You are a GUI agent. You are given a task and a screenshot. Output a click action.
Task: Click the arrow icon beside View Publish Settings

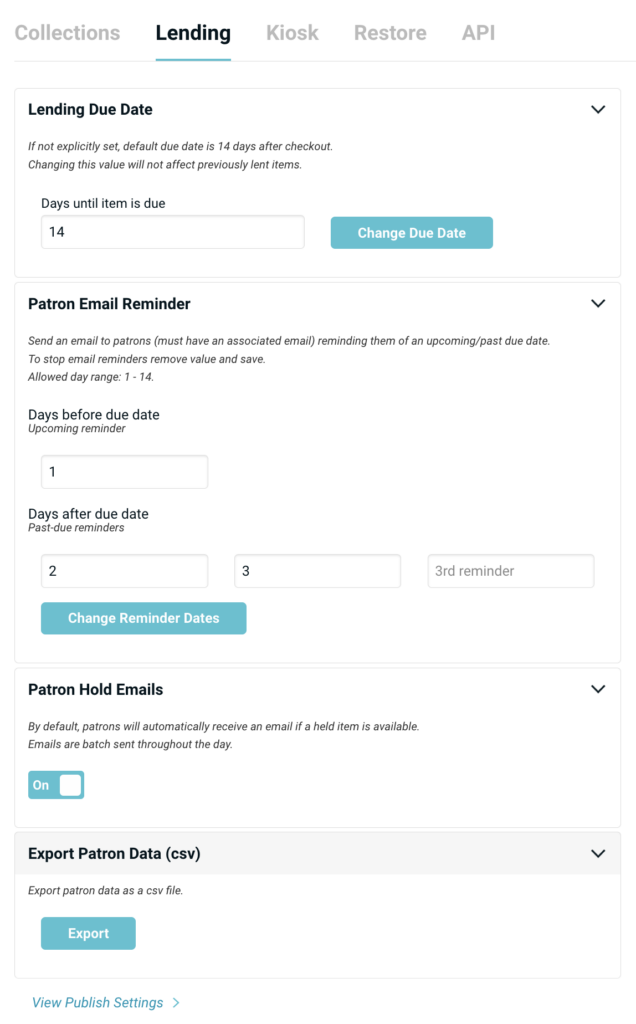pyautogui.click(x=176, y=1002)
